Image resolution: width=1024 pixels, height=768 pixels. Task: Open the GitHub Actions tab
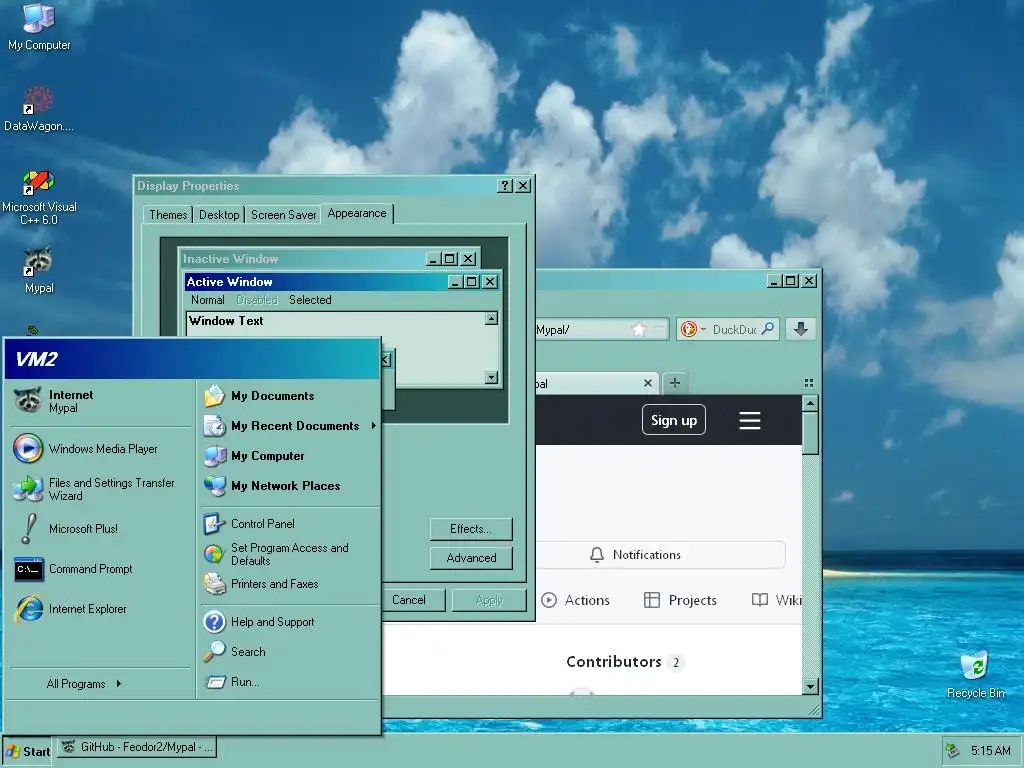pyautogui.click(x=576, y=600)
